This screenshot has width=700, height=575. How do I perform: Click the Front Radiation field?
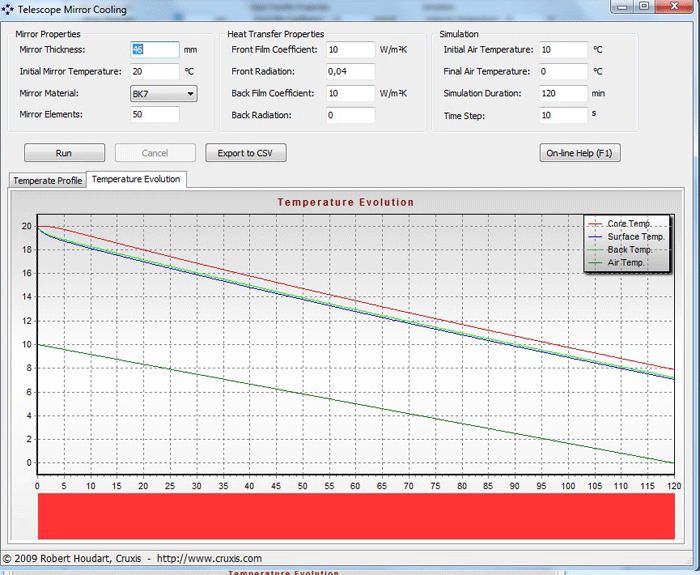(350, 71)
